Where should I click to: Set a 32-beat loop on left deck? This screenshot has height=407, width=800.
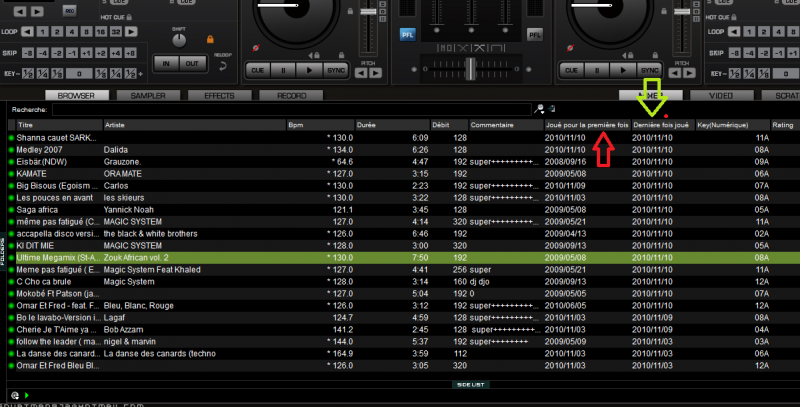click(x=116, y=32)
